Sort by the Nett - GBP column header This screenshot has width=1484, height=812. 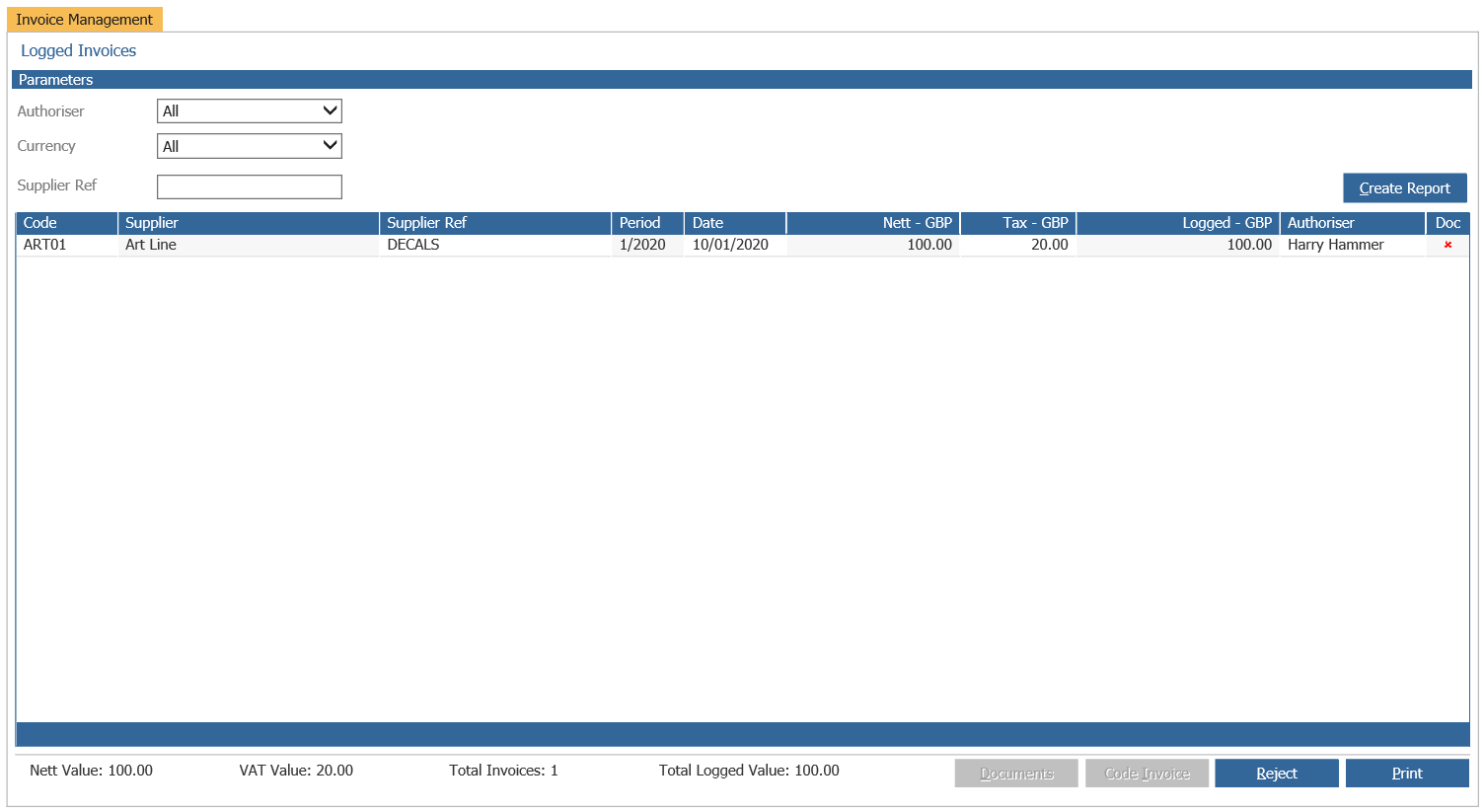[873, 223]
